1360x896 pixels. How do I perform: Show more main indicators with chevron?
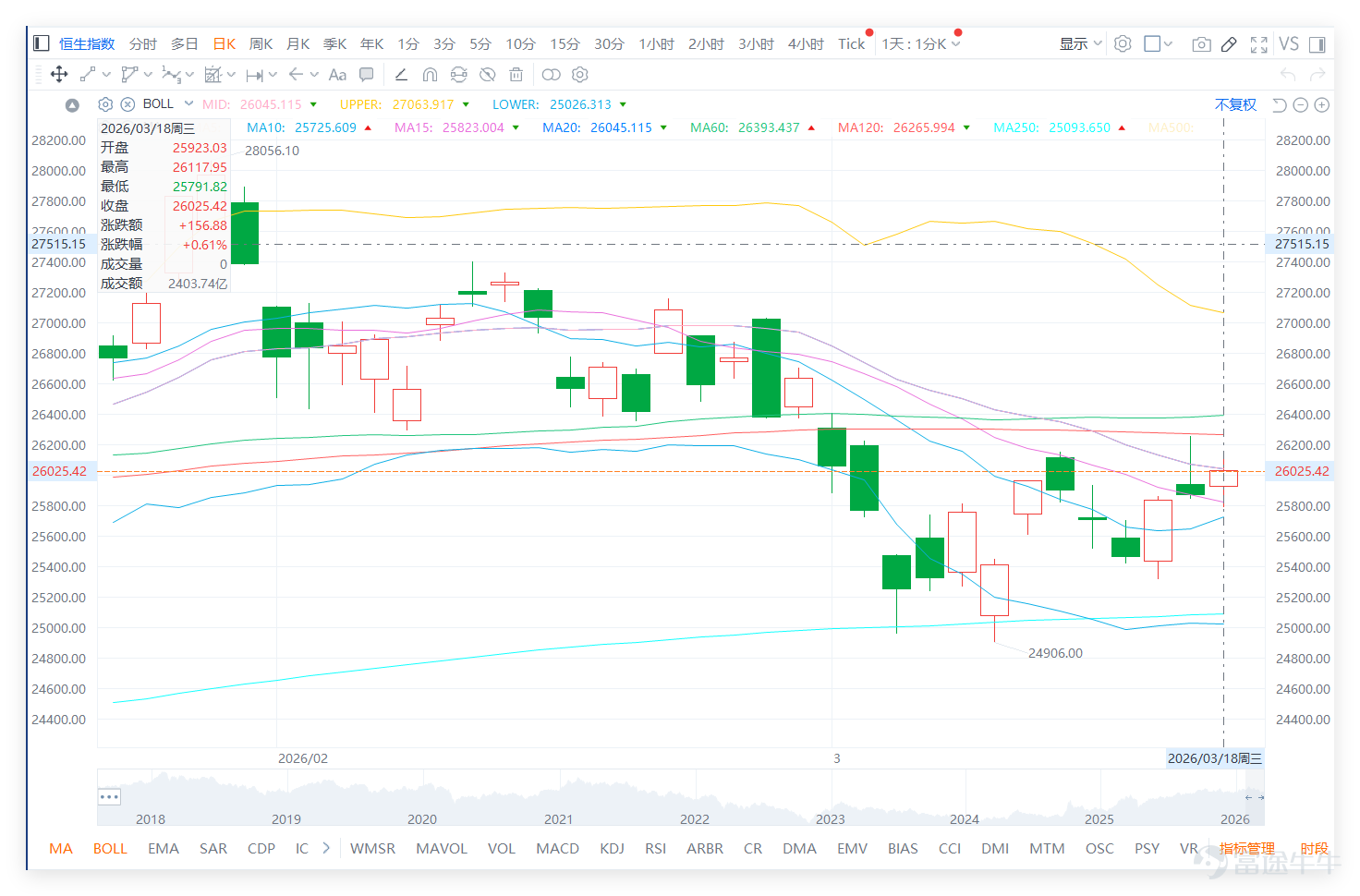(x=326, y=848)
